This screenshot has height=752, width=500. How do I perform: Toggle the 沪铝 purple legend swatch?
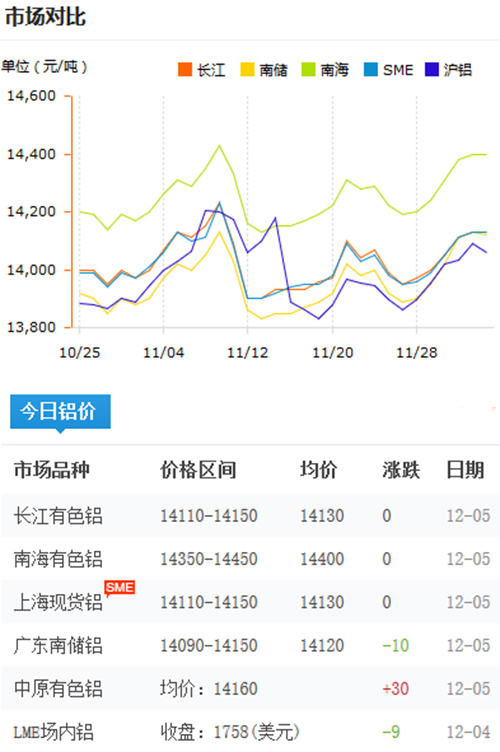click(x=432, y=70)
